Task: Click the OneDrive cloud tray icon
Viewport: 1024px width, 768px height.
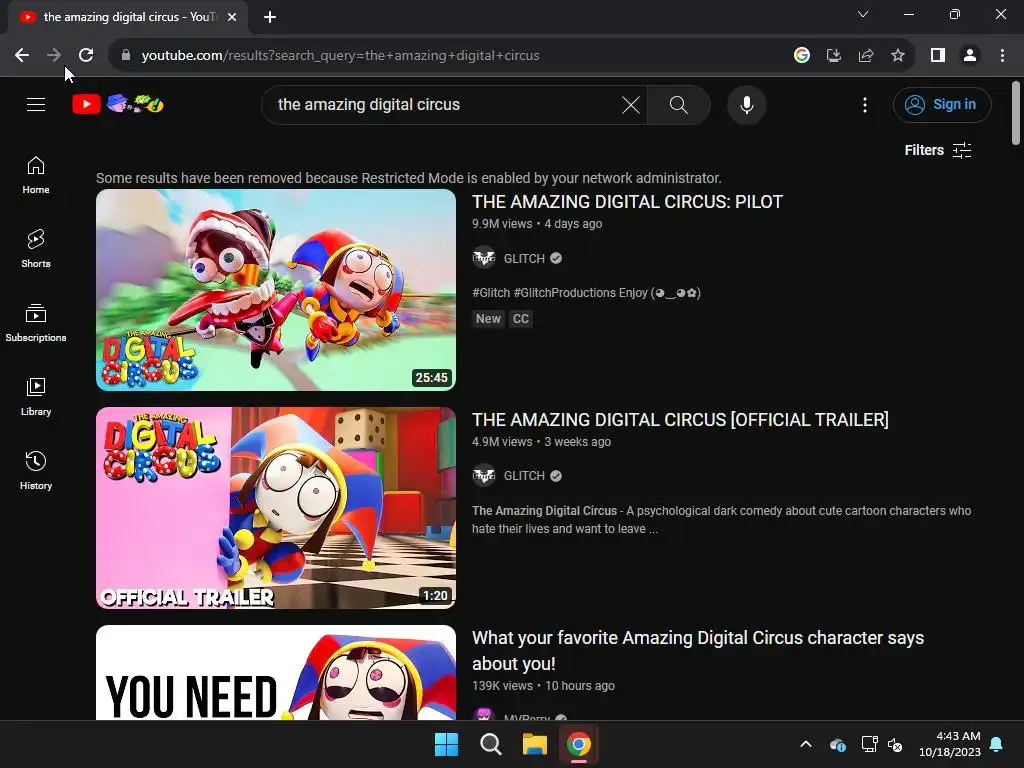Action: (838, 744)
